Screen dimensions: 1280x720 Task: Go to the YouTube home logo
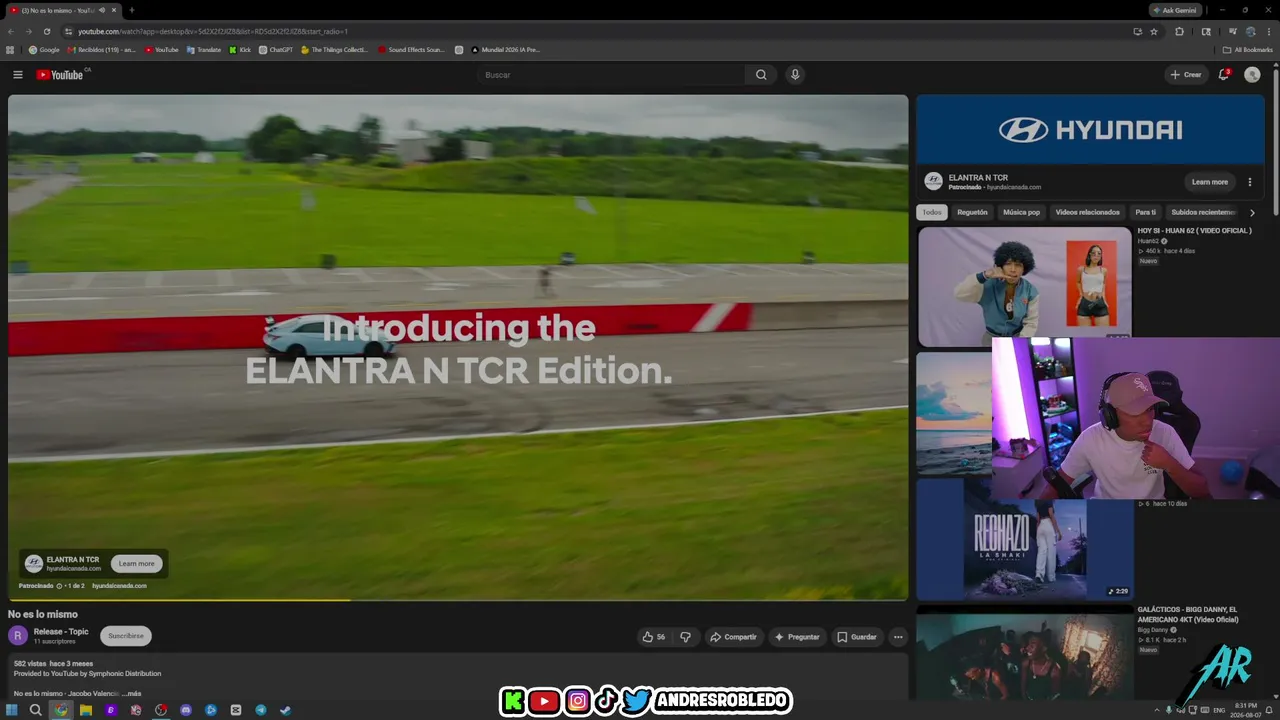point(60,75)
